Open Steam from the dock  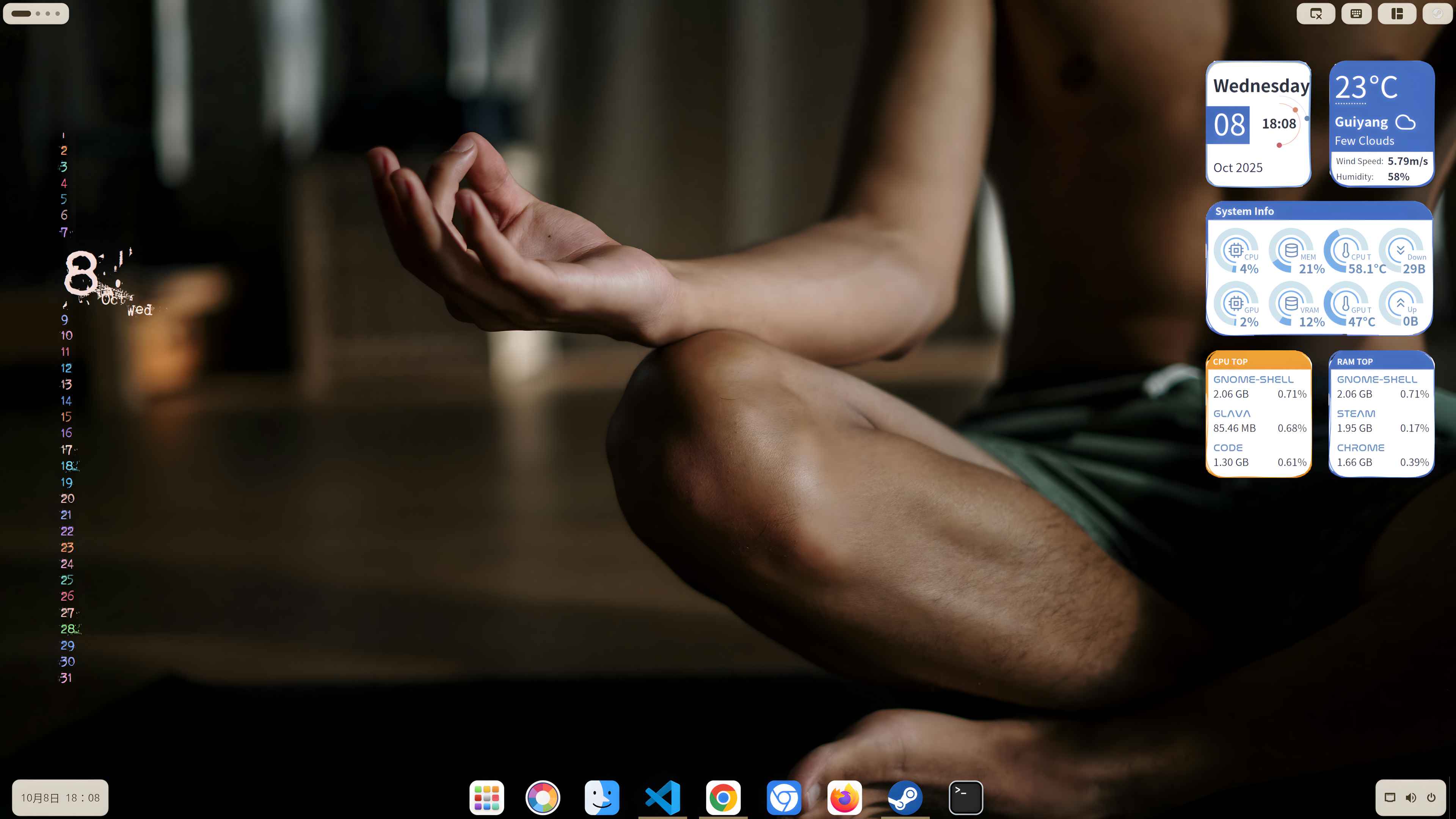[x=905, y=797]
